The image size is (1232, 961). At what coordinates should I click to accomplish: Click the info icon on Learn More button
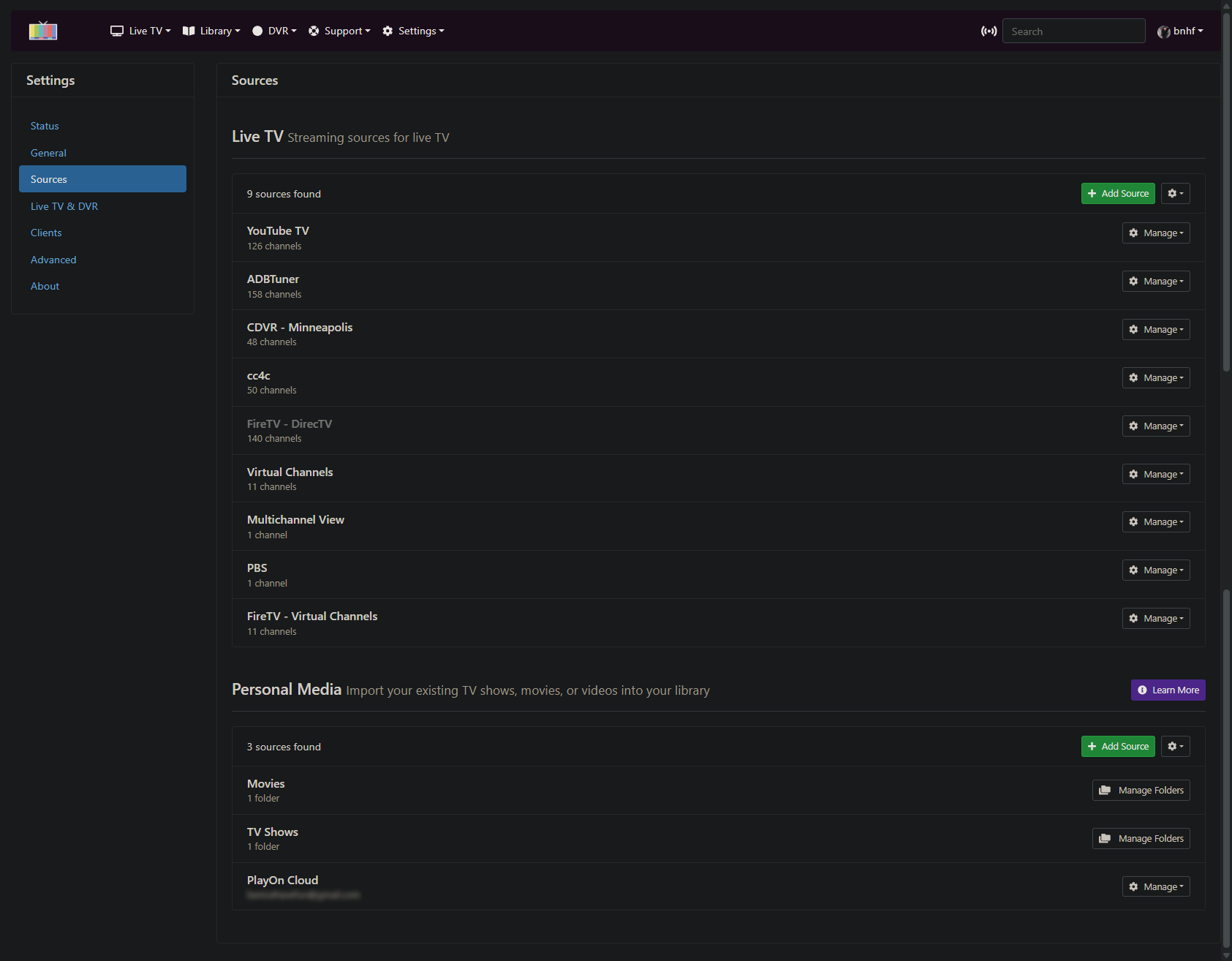(x=1142, y=690)
